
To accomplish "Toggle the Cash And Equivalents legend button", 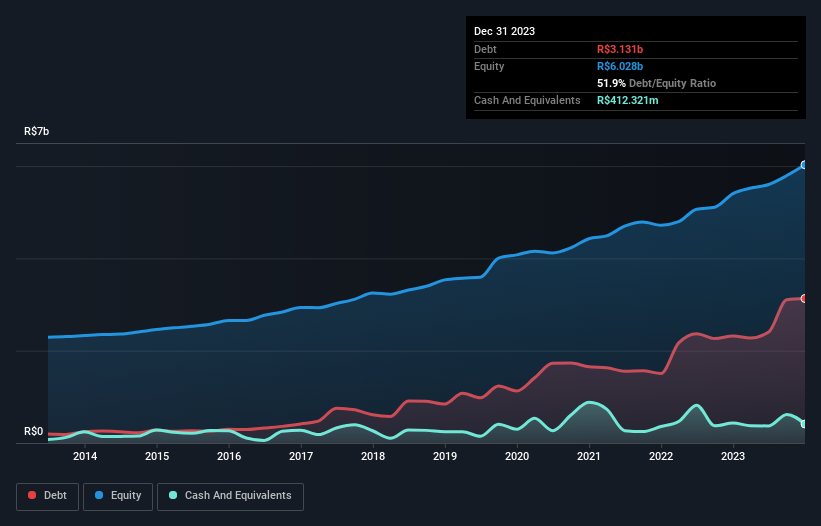I will tap(230, 496).
